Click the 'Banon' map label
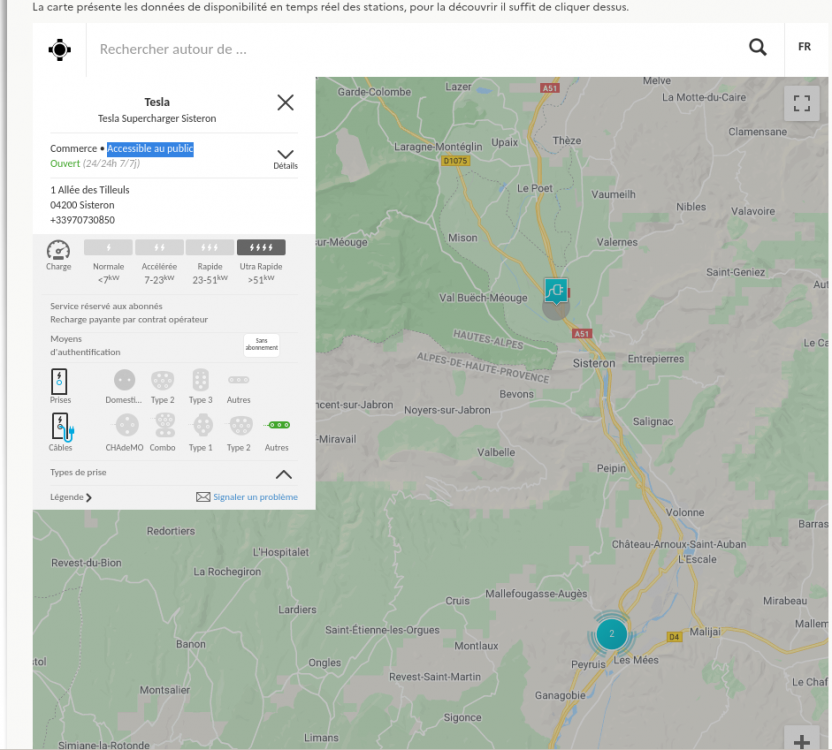The height and width of the screenshot is (750, 832). 190,644
